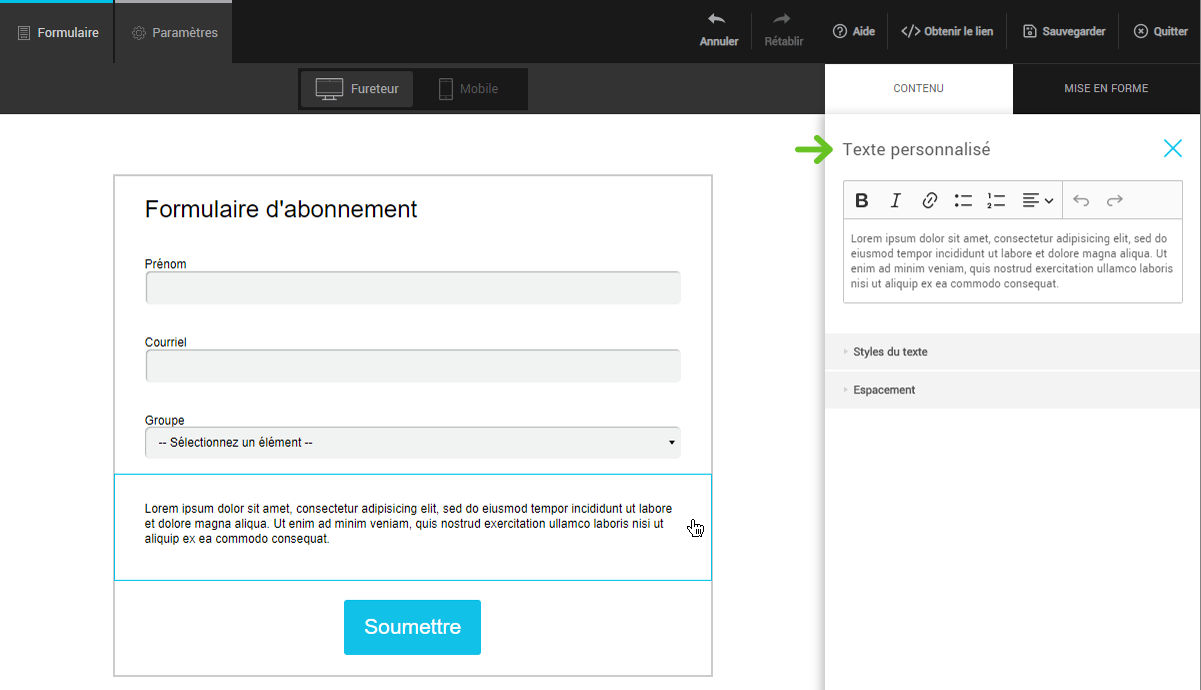Screen dimensions: 1201x690
Task: Expand the Styles du texte section
Action: point(890,352)
